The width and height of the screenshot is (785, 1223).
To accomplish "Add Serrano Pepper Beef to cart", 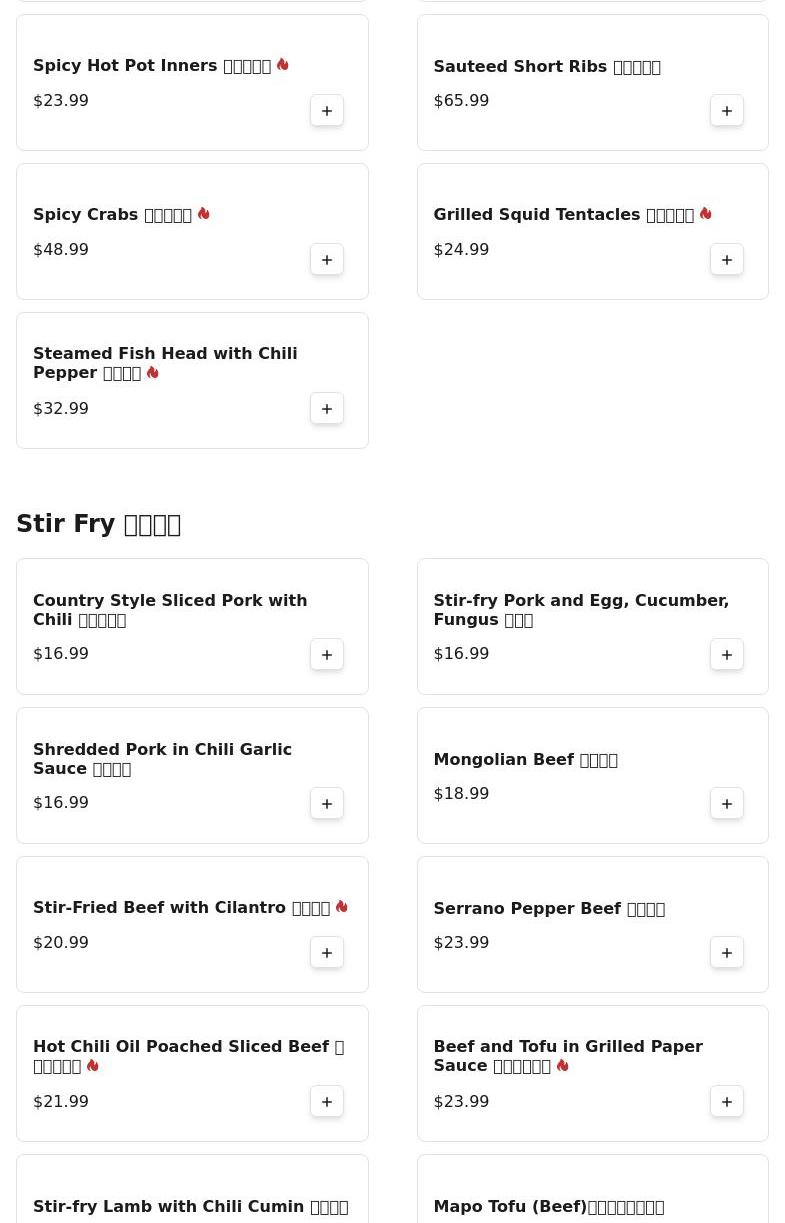I will (x=727, y=953).
